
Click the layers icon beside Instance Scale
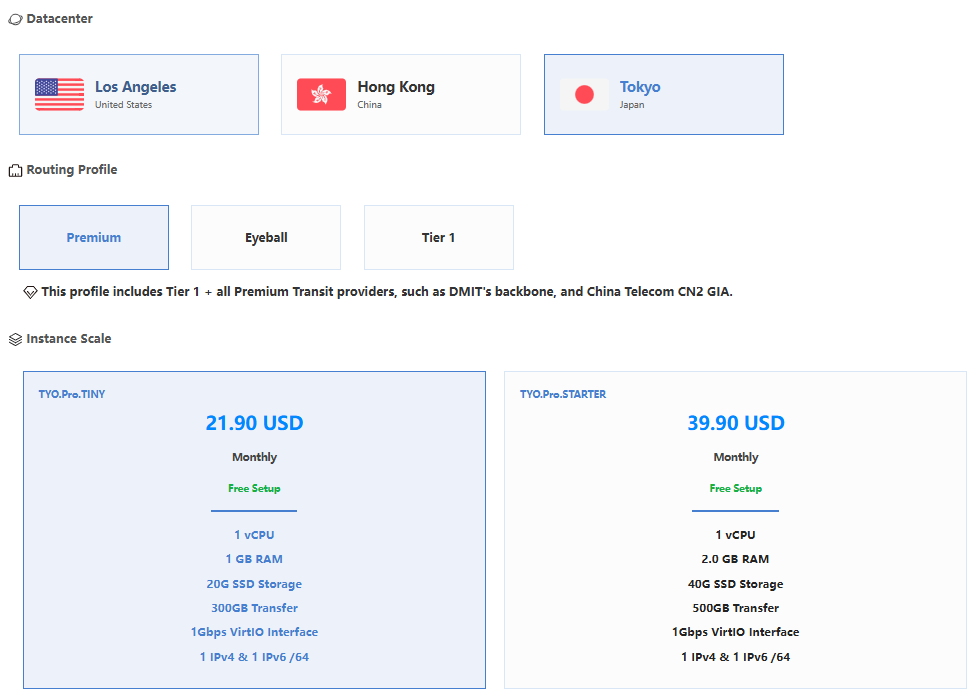[x=15, y=340]
